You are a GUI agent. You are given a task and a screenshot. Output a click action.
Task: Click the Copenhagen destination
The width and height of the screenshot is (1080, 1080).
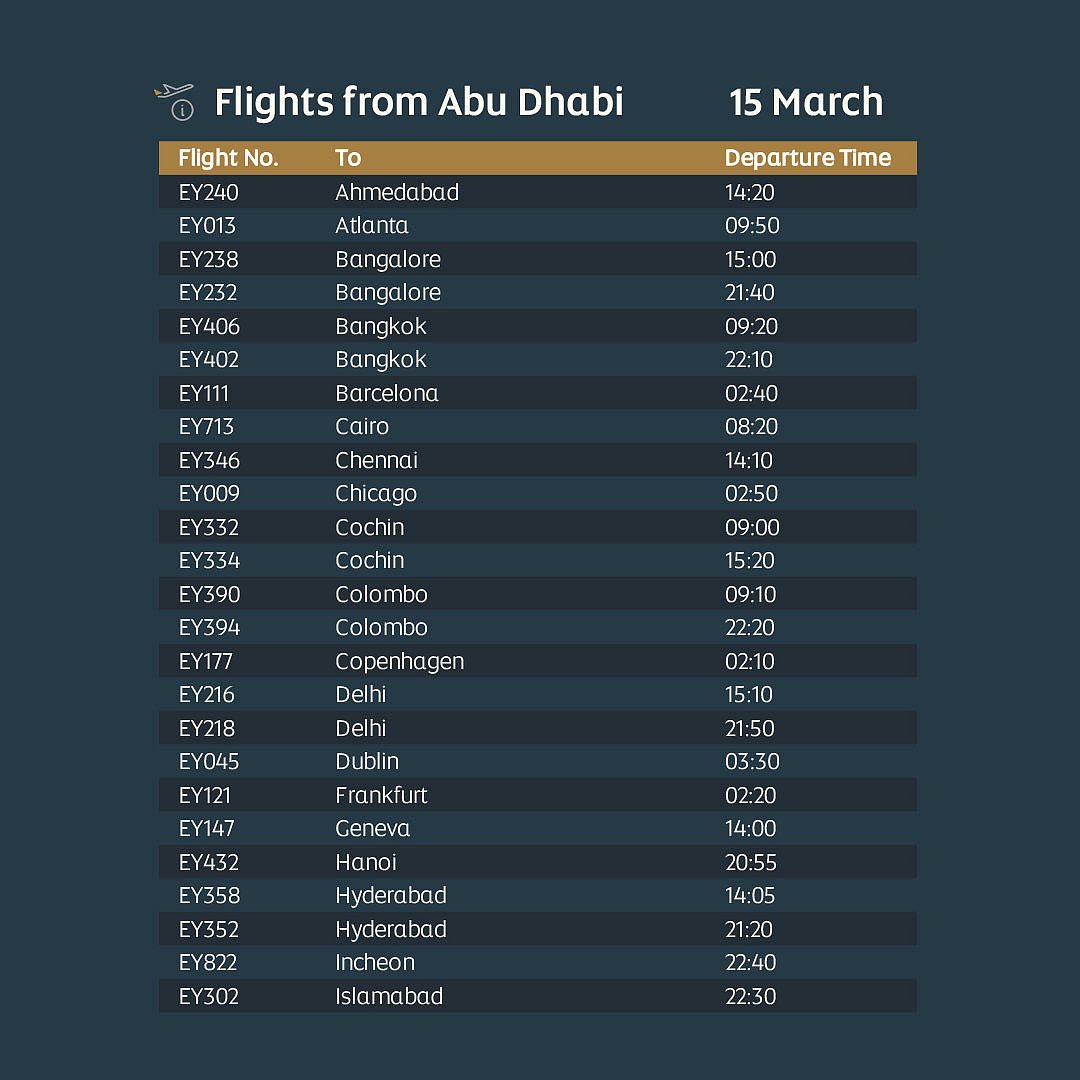point(399,661)
